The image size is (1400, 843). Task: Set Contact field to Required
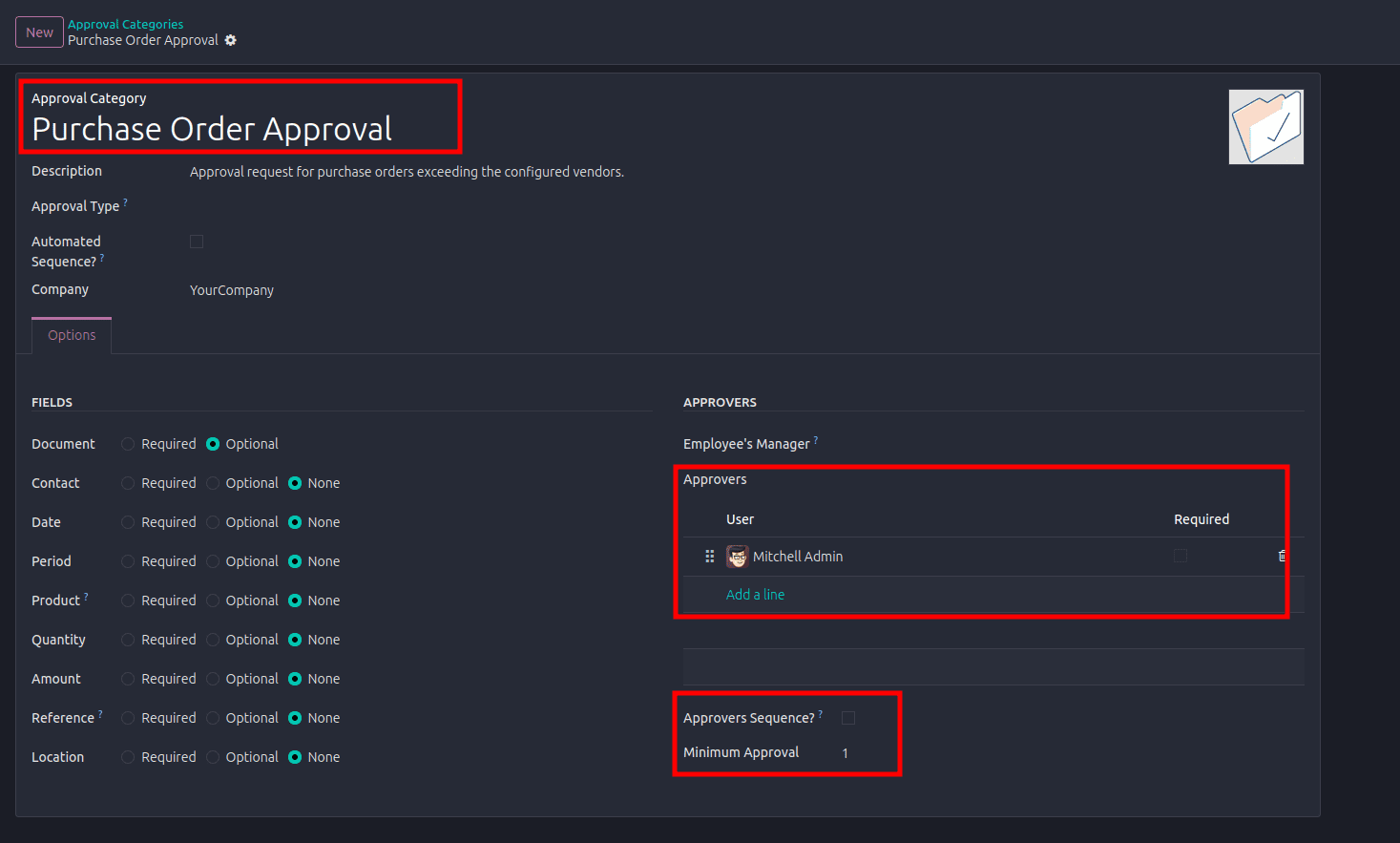pyautogui.click(x=128, y=483)
